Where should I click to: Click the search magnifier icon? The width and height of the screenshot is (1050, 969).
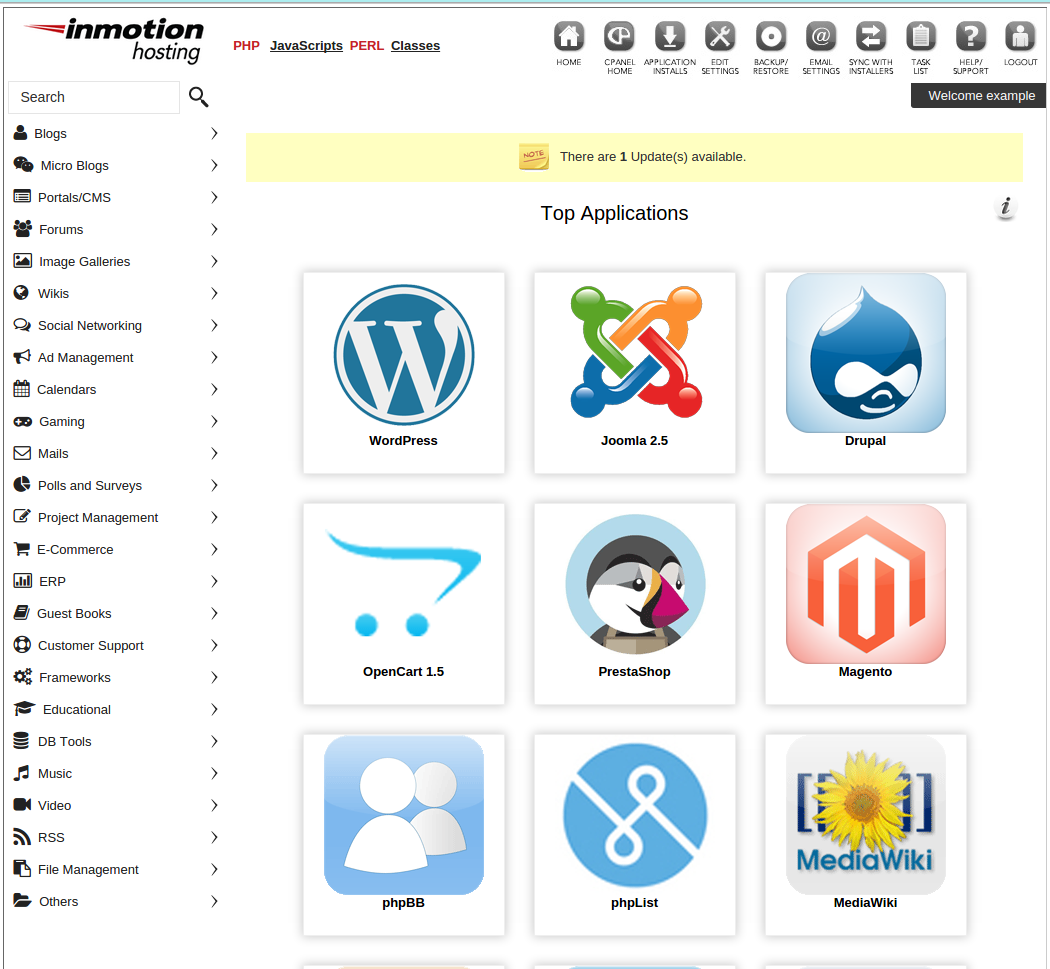click(199, 97)
